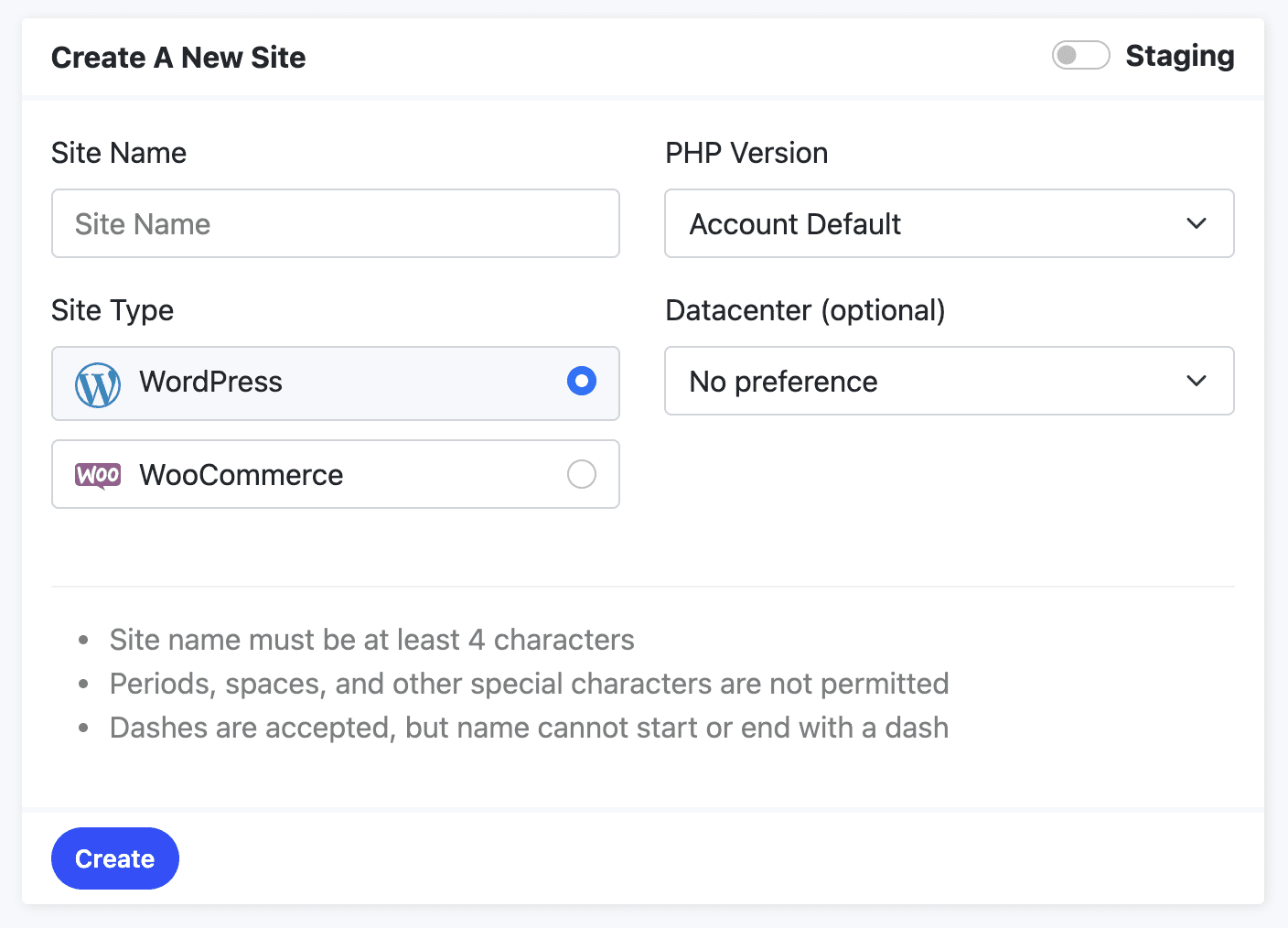Open the Datacenter dropdown

pos(949,381)
